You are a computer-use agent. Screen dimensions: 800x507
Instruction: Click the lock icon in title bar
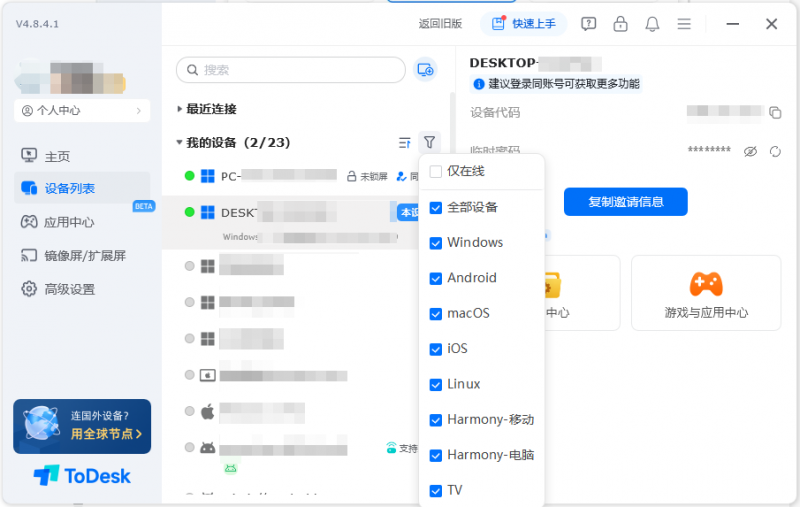pyautogui.click(x=620, y=24)
